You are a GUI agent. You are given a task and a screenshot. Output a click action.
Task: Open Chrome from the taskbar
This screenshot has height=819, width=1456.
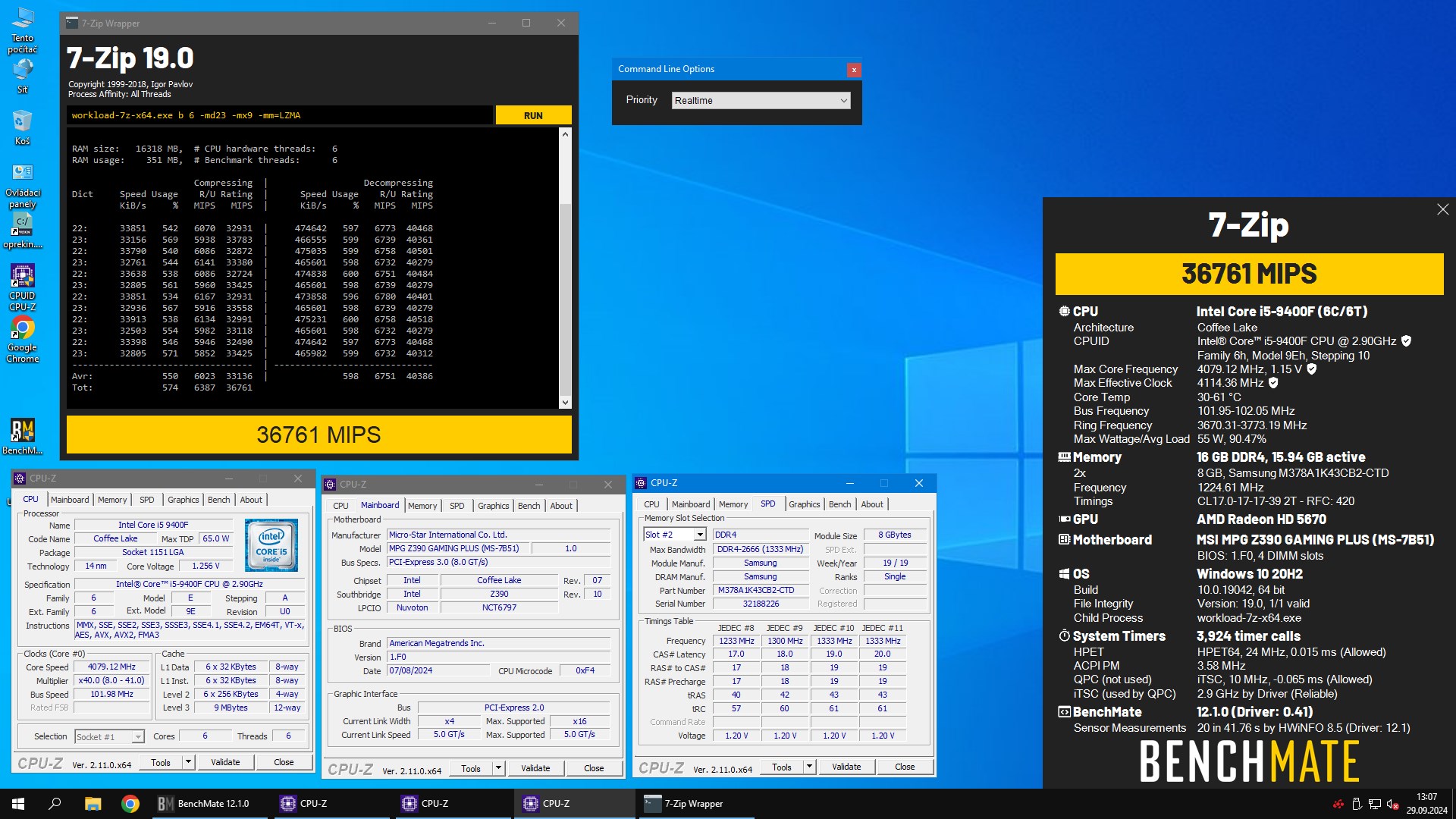tap(130, 804)
